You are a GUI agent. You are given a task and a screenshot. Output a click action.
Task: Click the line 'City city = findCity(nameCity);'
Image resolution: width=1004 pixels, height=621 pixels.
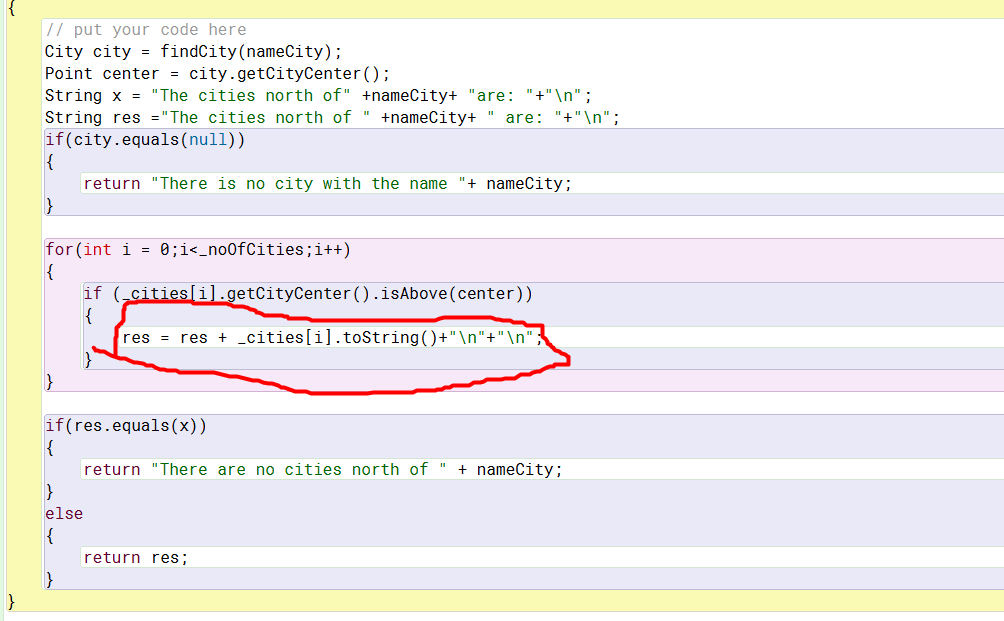[x=193, y=52]
